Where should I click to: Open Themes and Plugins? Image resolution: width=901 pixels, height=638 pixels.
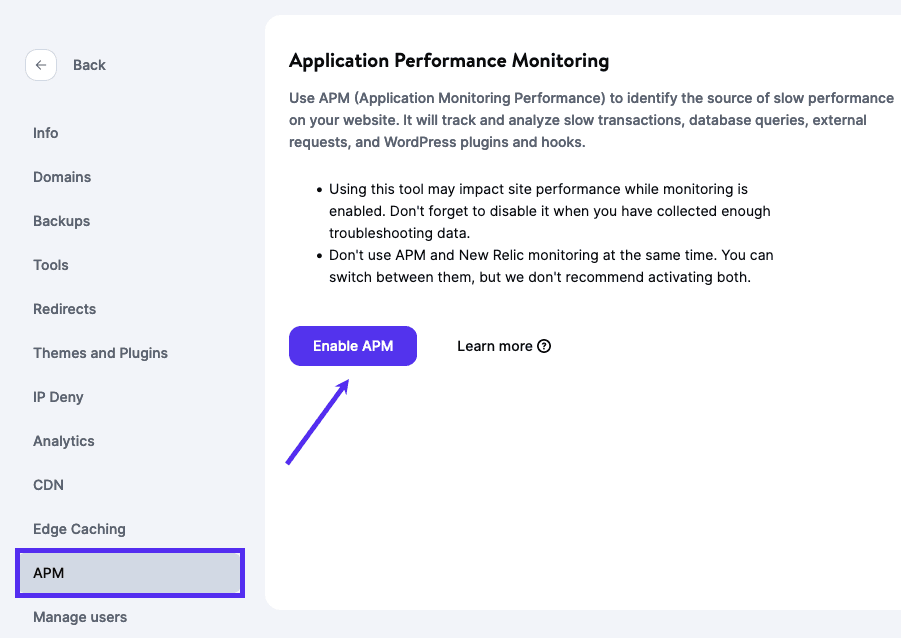click(99, 352)
